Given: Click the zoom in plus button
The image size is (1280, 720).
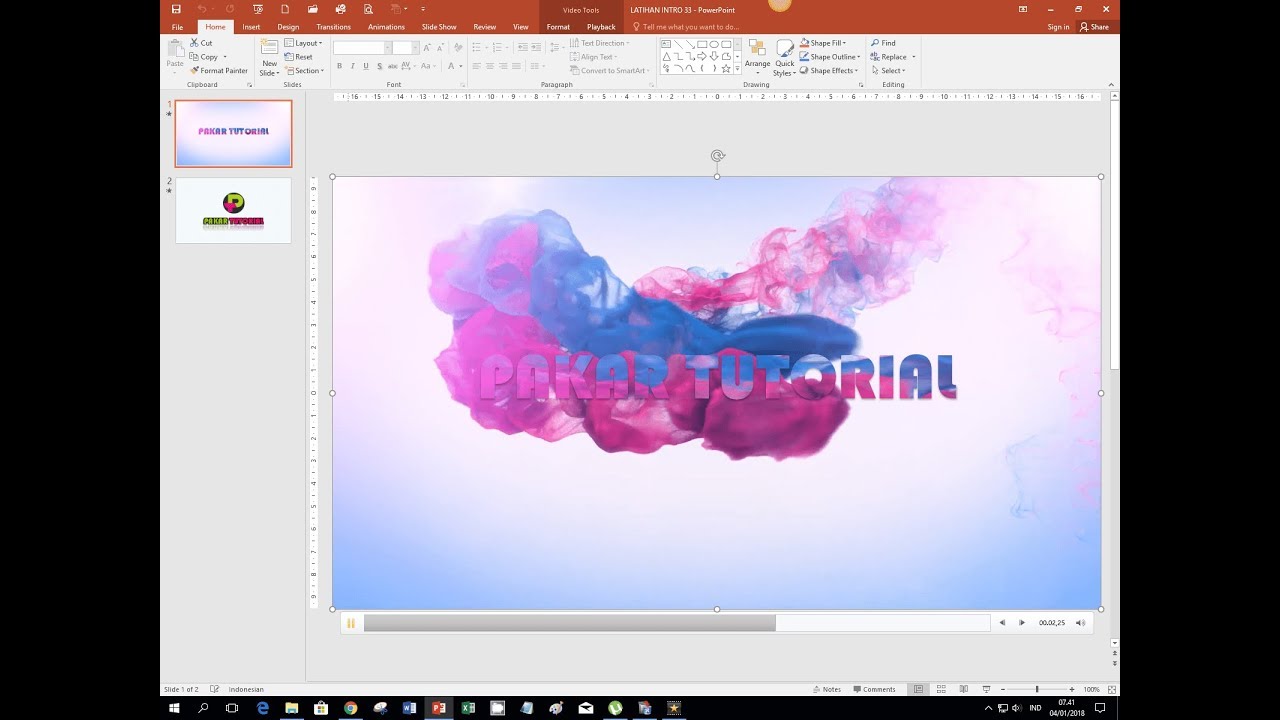Looking at the screenshot, I should tap(1072, 689).
